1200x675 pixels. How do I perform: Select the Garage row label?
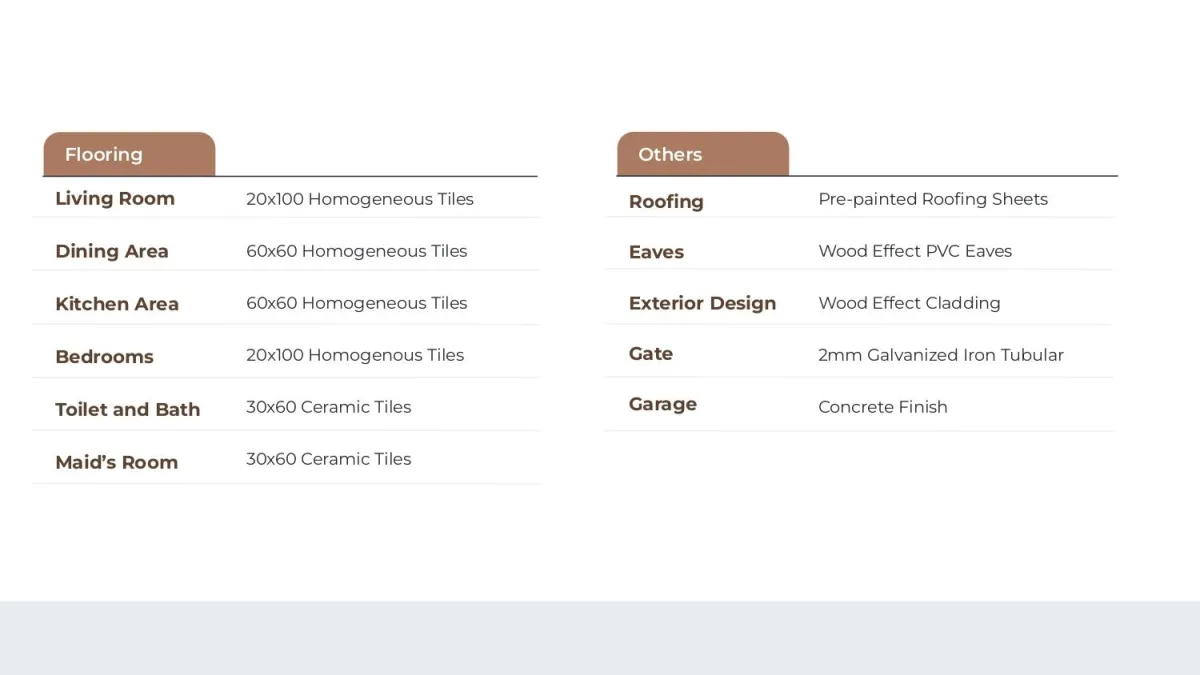tap(663, 404)
